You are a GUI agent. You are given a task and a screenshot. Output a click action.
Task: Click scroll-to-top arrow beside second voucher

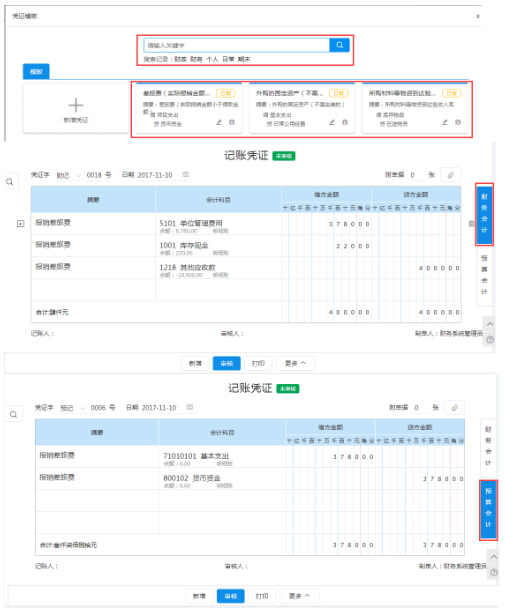[x=494, y=557]
